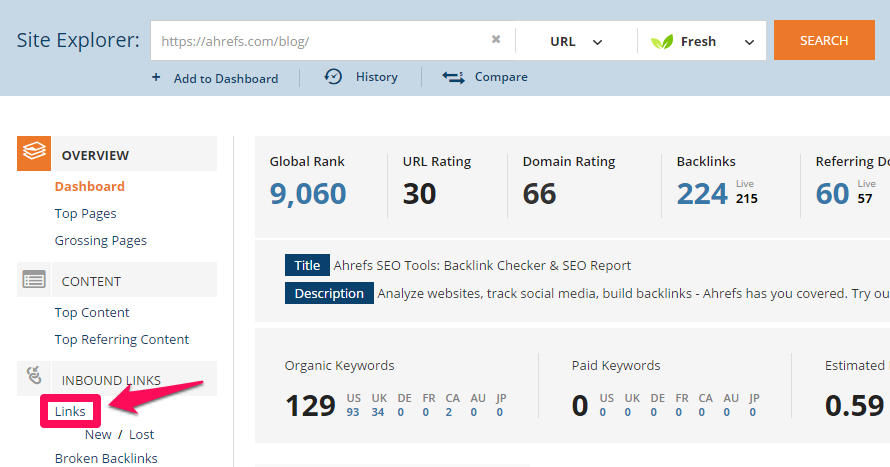890x467 pixels.
Task: Open Top Referring Content in sidebar
Action: click(x=121, y=339)
